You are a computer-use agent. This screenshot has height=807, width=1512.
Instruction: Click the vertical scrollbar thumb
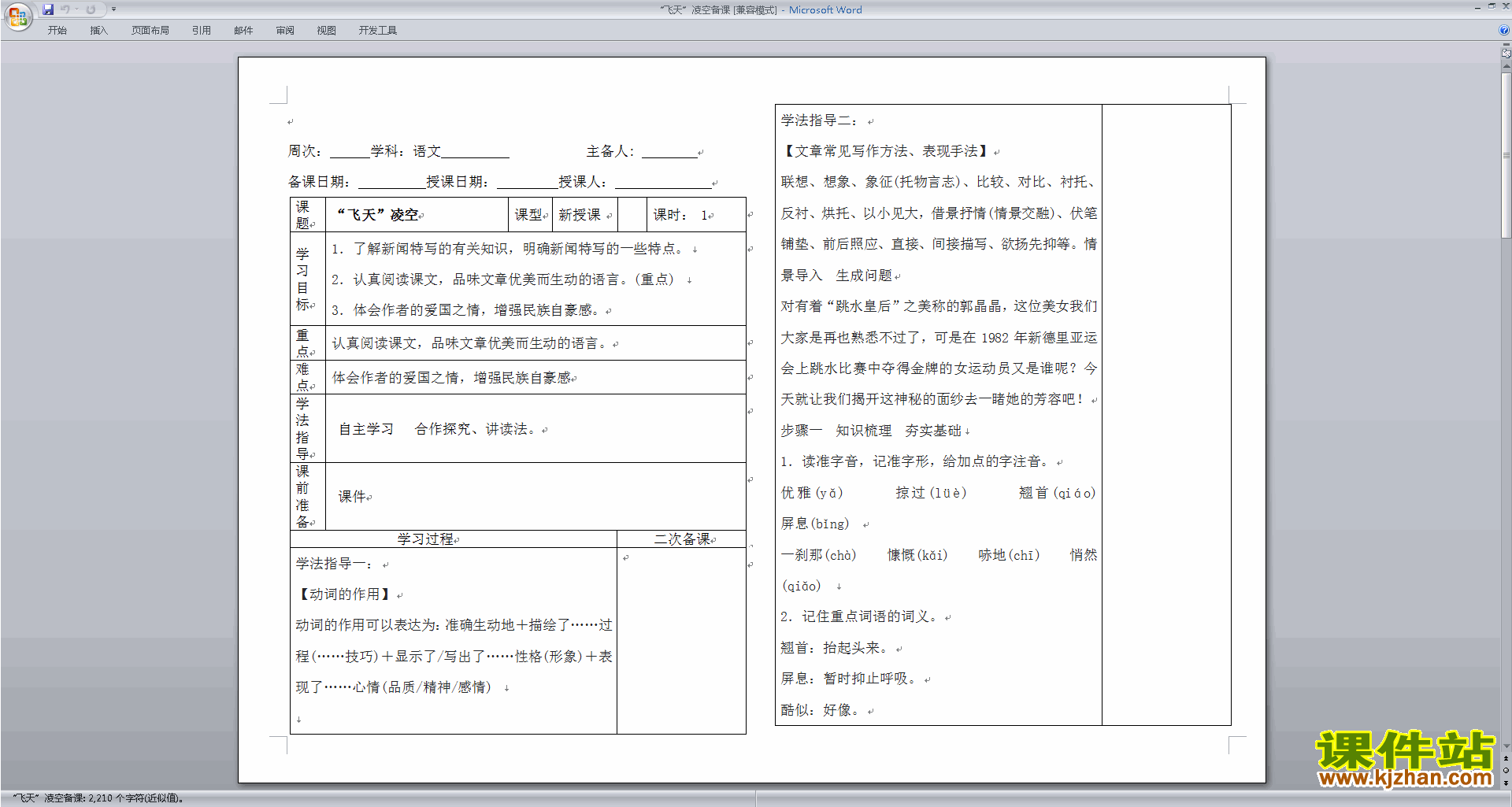point(1506,155)
